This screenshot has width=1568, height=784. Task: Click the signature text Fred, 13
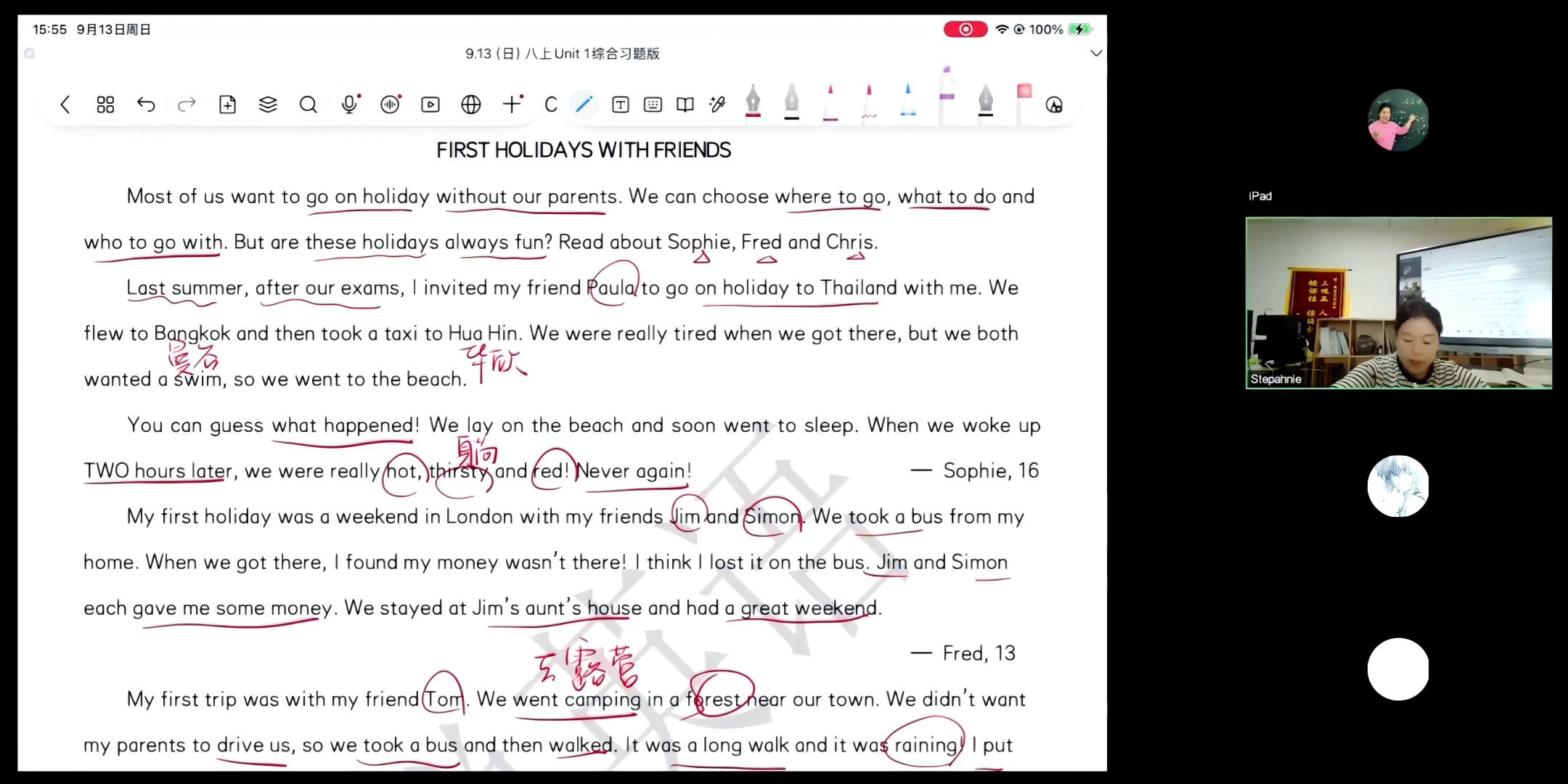tap(979, 653)
